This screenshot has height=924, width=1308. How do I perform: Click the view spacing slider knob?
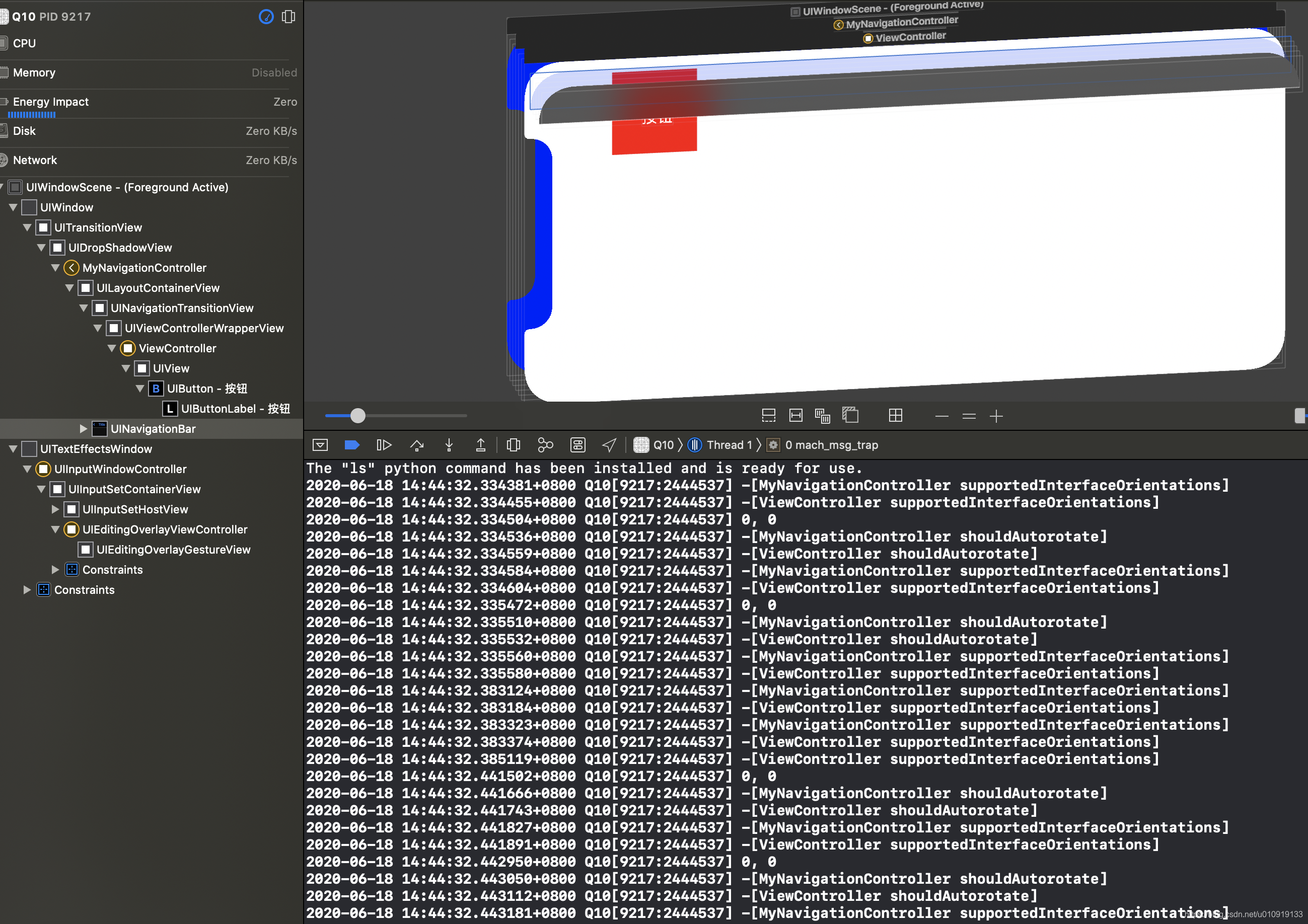[358, 416]
